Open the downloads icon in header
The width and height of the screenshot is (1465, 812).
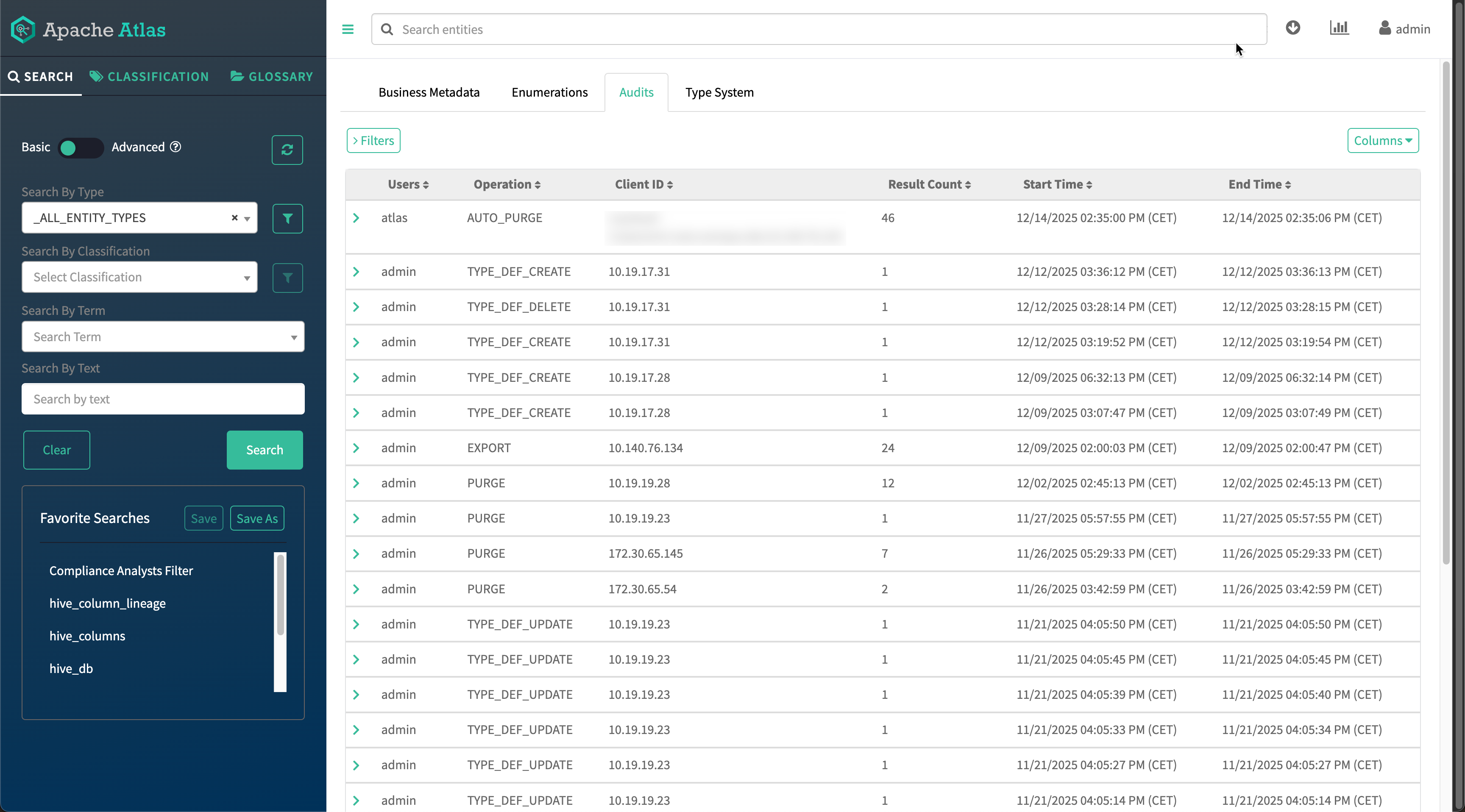pos(1292,28)
